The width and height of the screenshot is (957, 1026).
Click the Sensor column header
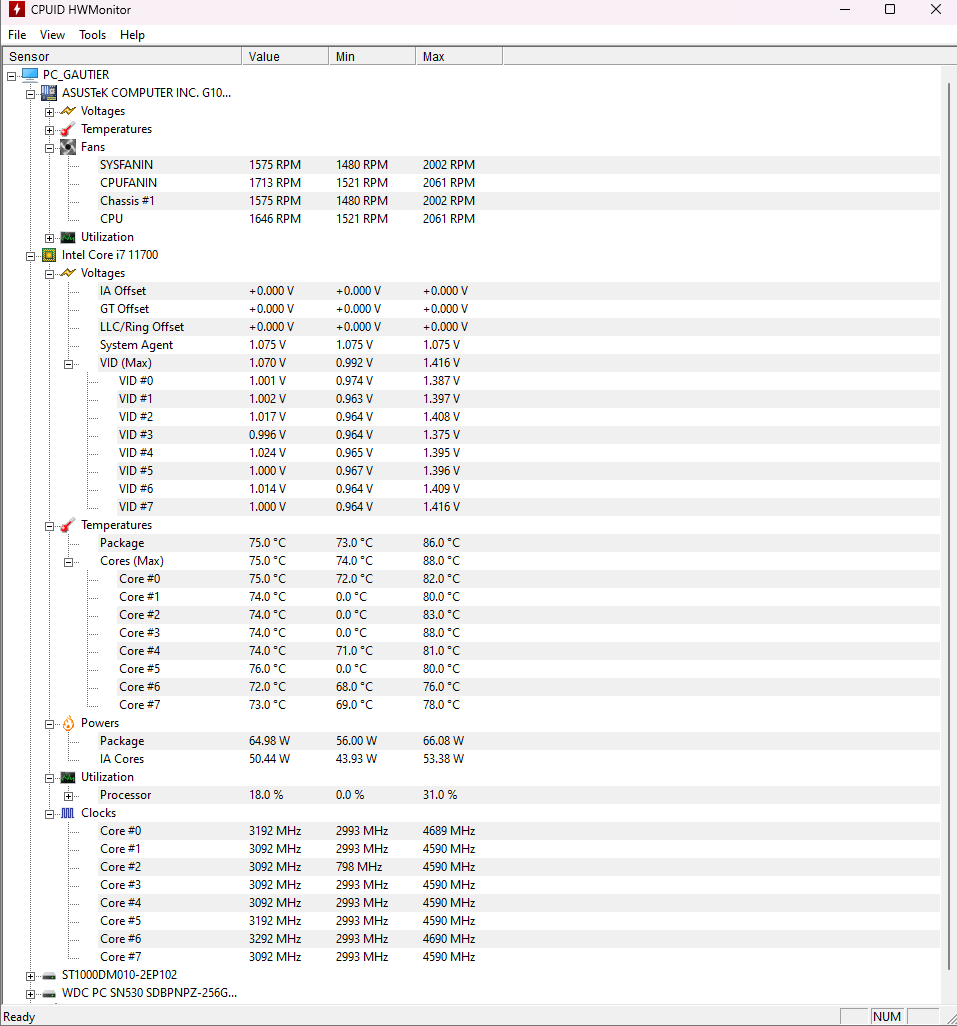(x=122, y=56)
